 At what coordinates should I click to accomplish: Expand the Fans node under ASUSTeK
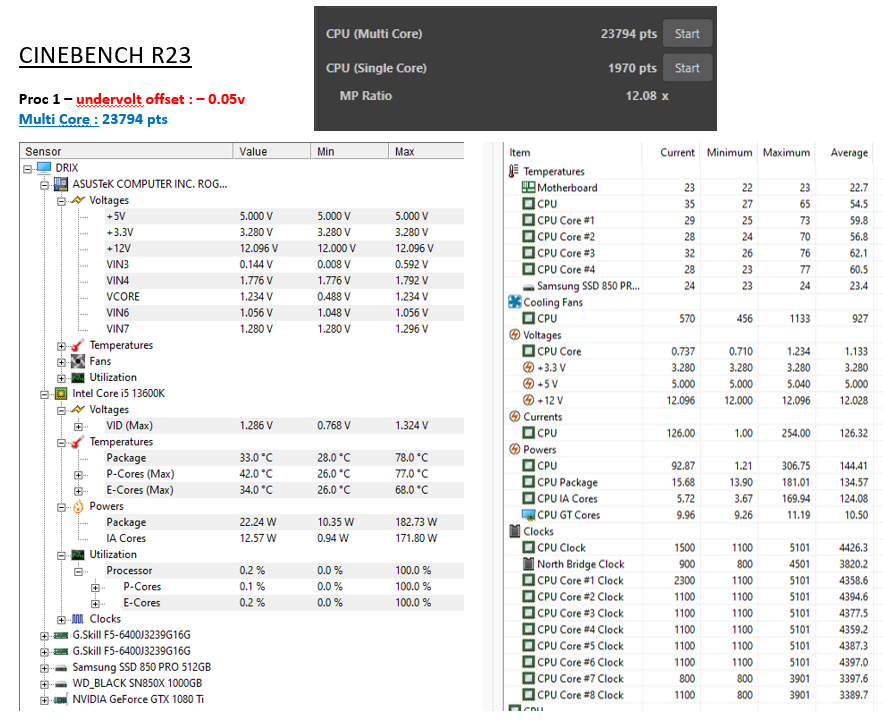pyautogui.click(x=61, y=362)
